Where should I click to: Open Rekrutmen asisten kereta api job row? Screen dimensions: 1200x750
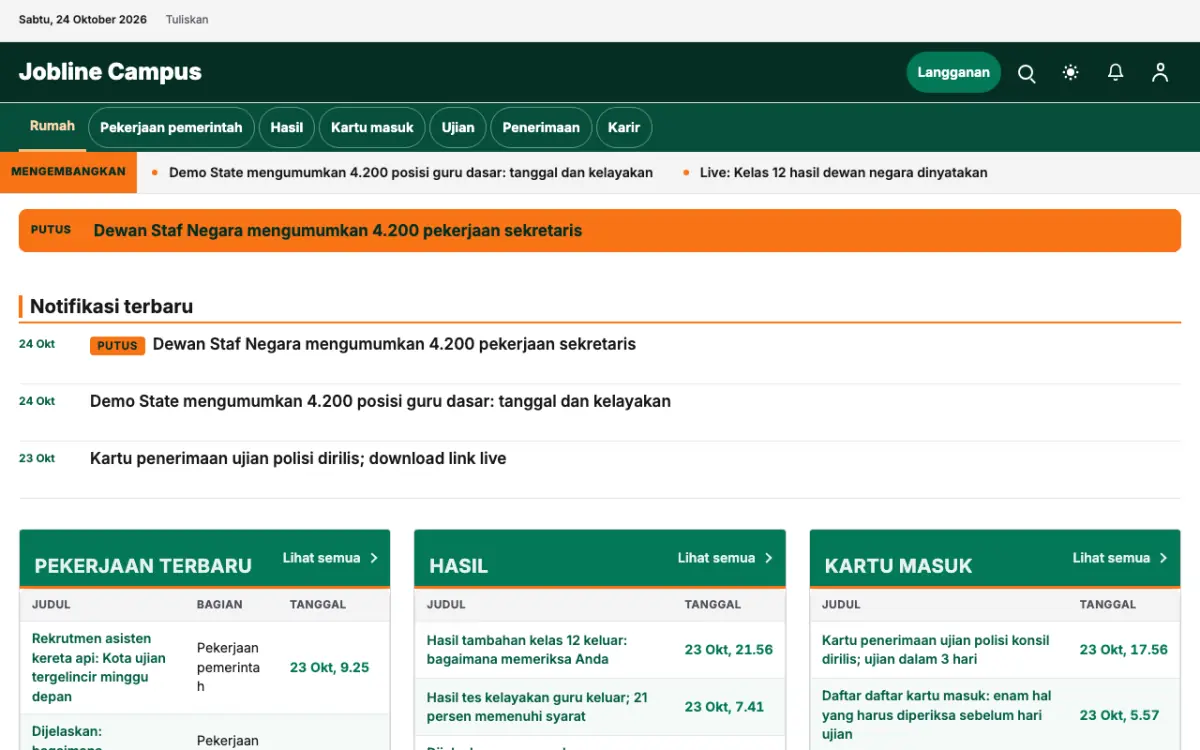coord(99,667)
